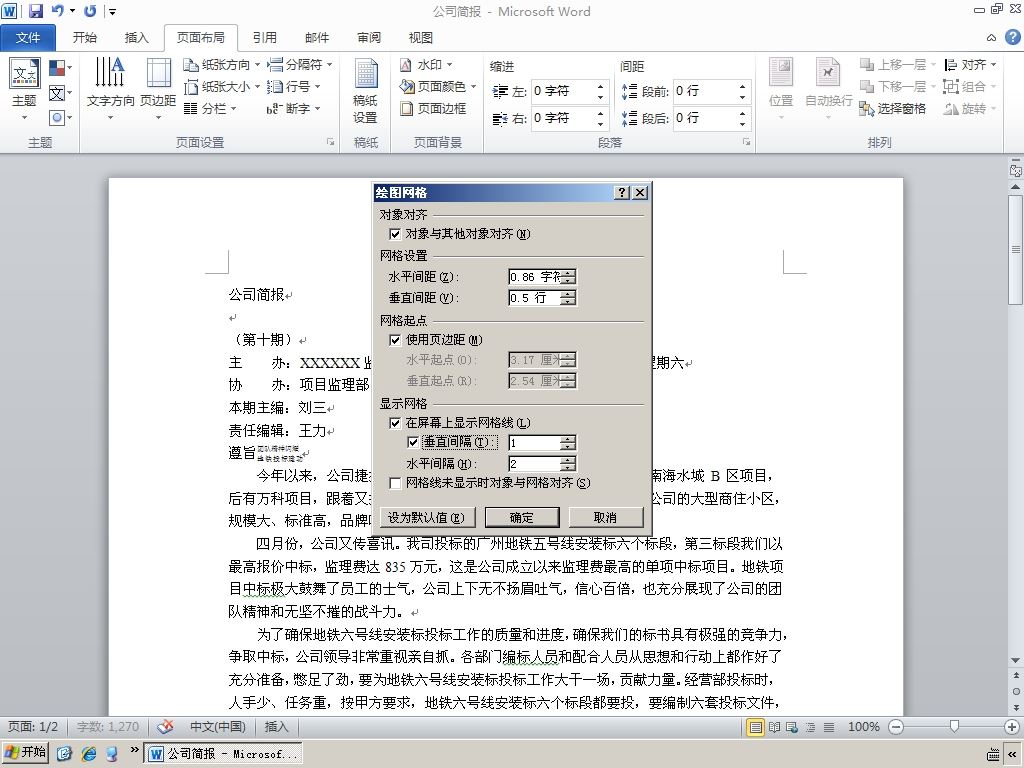Click the Redo icon in quick access toolbar
The width and height of the screenshot is (1024, 768).
pyautogui.click(x=90, y=11)
